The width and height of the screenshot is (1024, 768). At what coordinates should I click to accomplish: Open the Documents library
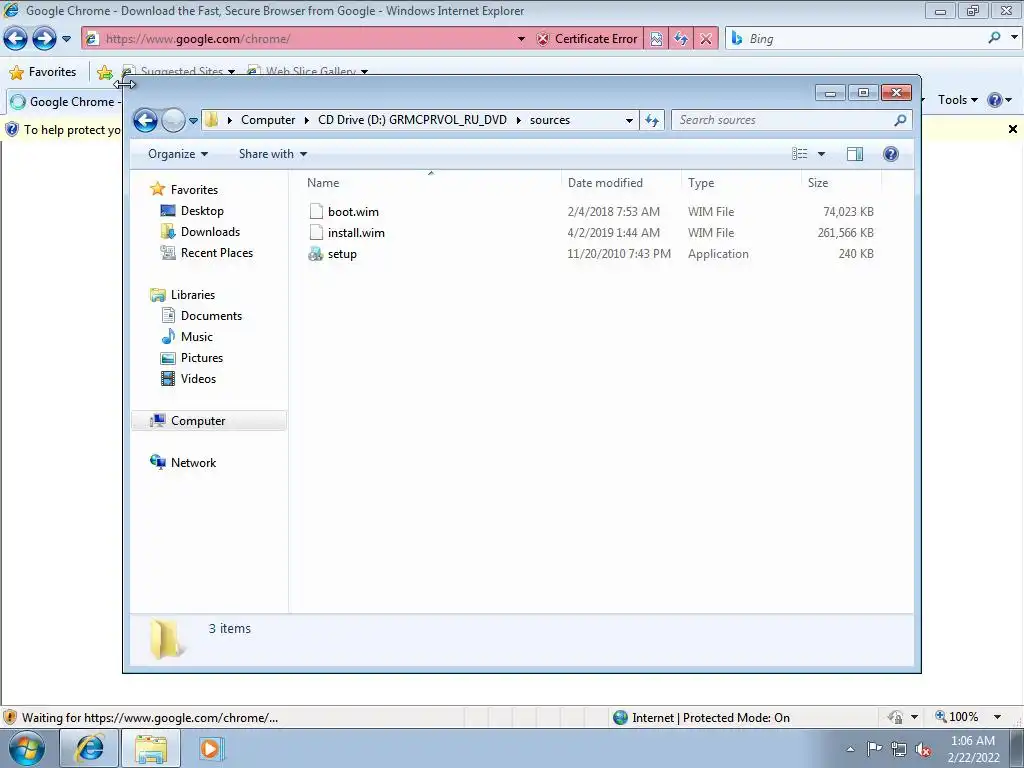[x=211, y=315]
